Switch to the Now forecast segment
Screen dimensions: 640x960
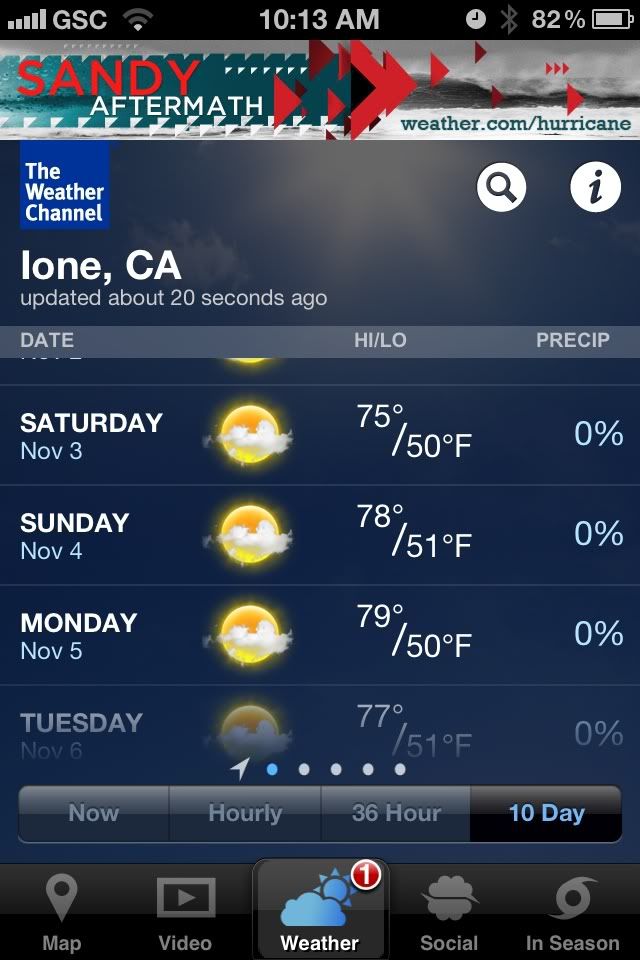tap(94, 814)
